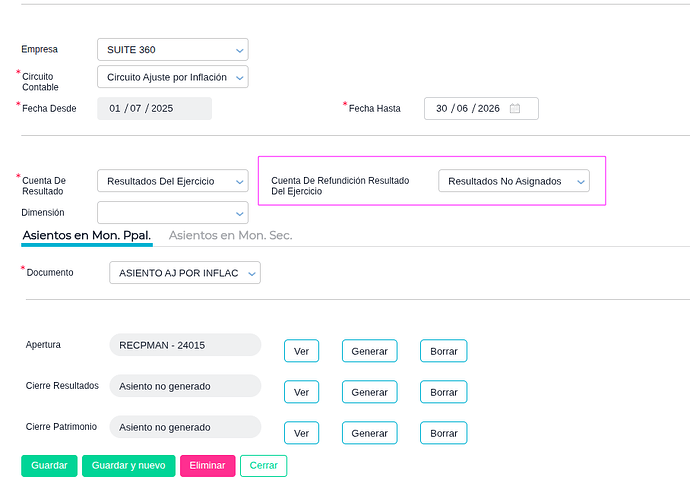Click the Empresa label
Screen dimensions: 690x483
(x=40, y=49)
